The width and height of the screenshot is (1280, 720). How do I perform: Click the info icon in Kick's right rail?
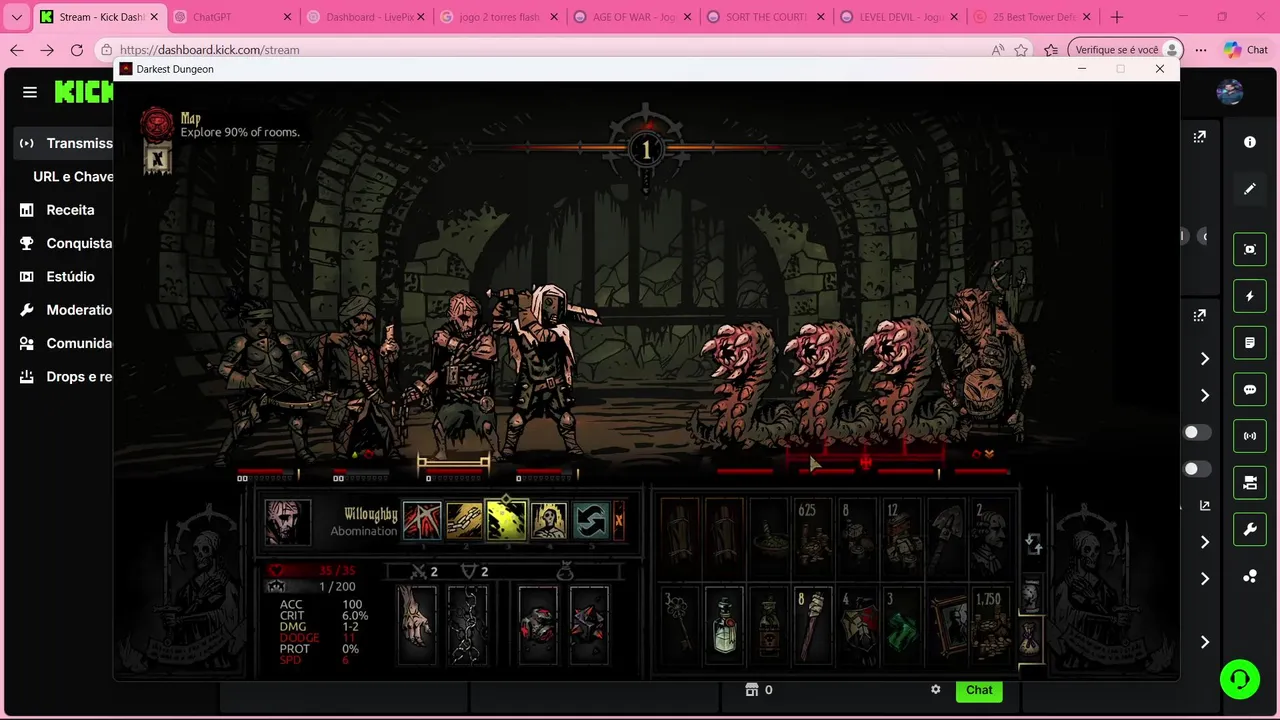(1250, 142)
